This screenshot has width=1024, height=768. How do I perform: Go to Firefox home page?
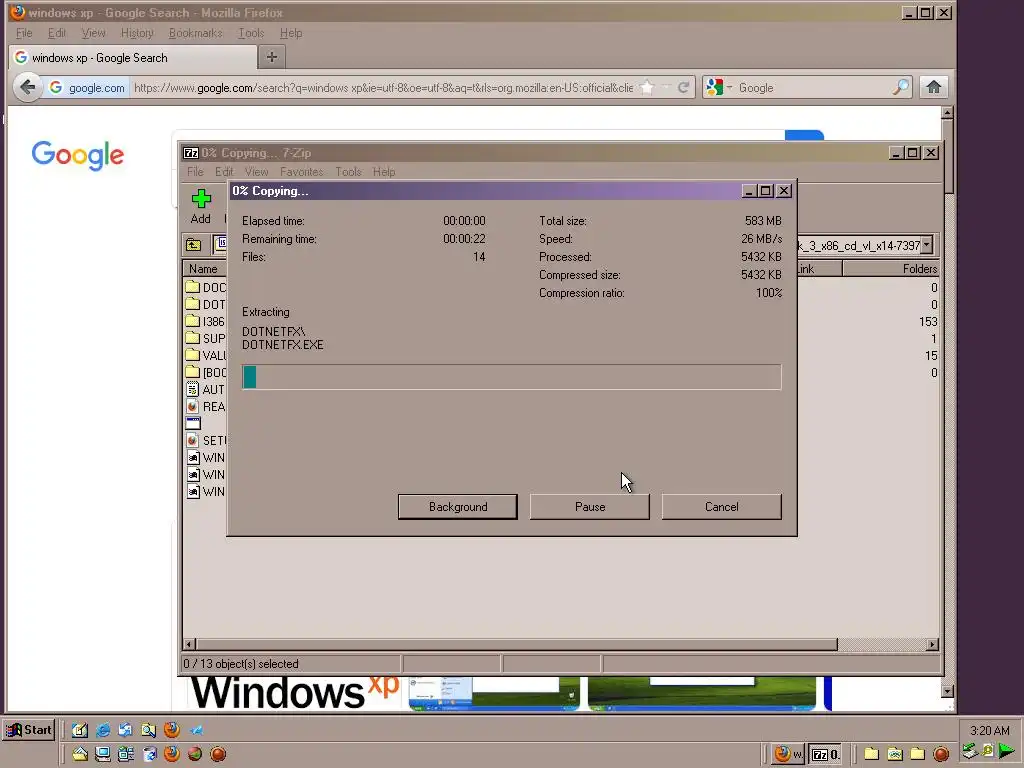click(x=933, y=87)
